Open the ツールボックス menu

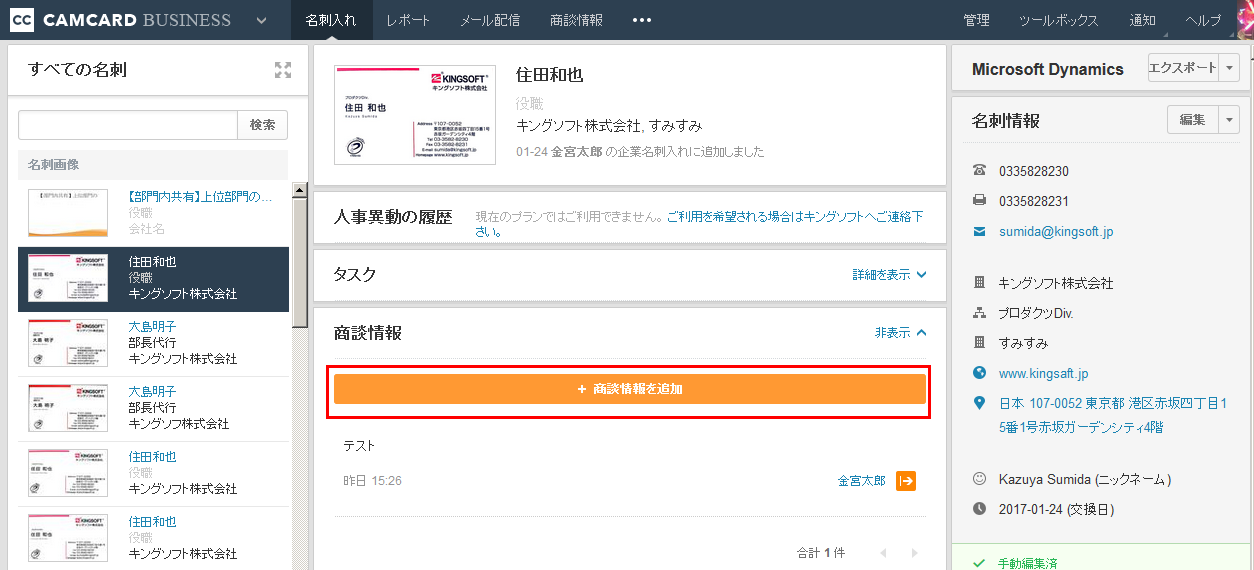pos(1059,20)
